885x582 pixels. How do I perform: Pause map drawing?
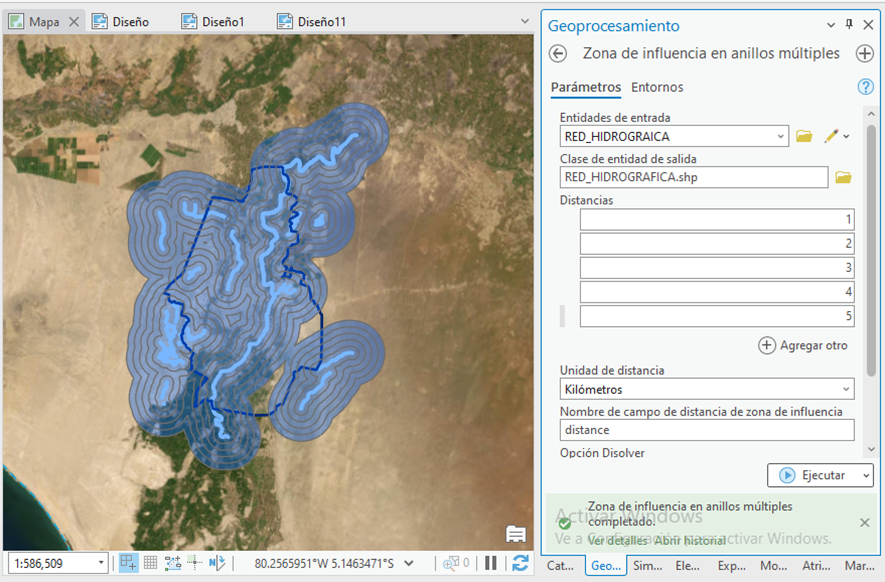tap(491, 563)
